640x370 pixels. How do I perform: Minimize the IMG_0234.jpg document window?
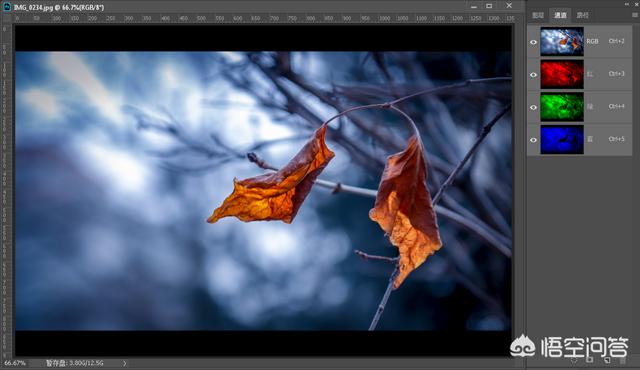click(x=473, y=6)
